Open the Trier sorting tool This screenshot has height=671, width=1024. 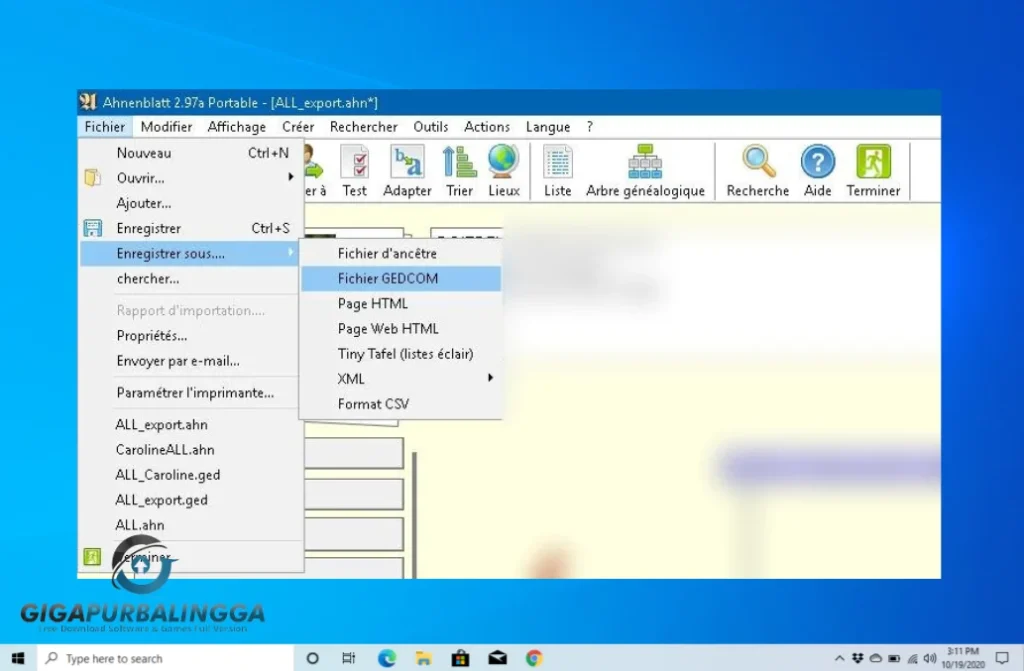pos(458,168)
